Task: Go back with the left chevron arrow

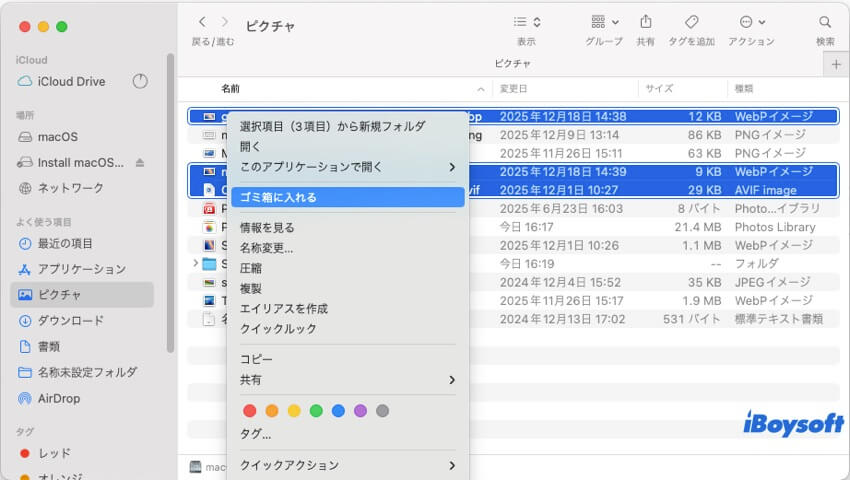Action: (x=202, y=22)
